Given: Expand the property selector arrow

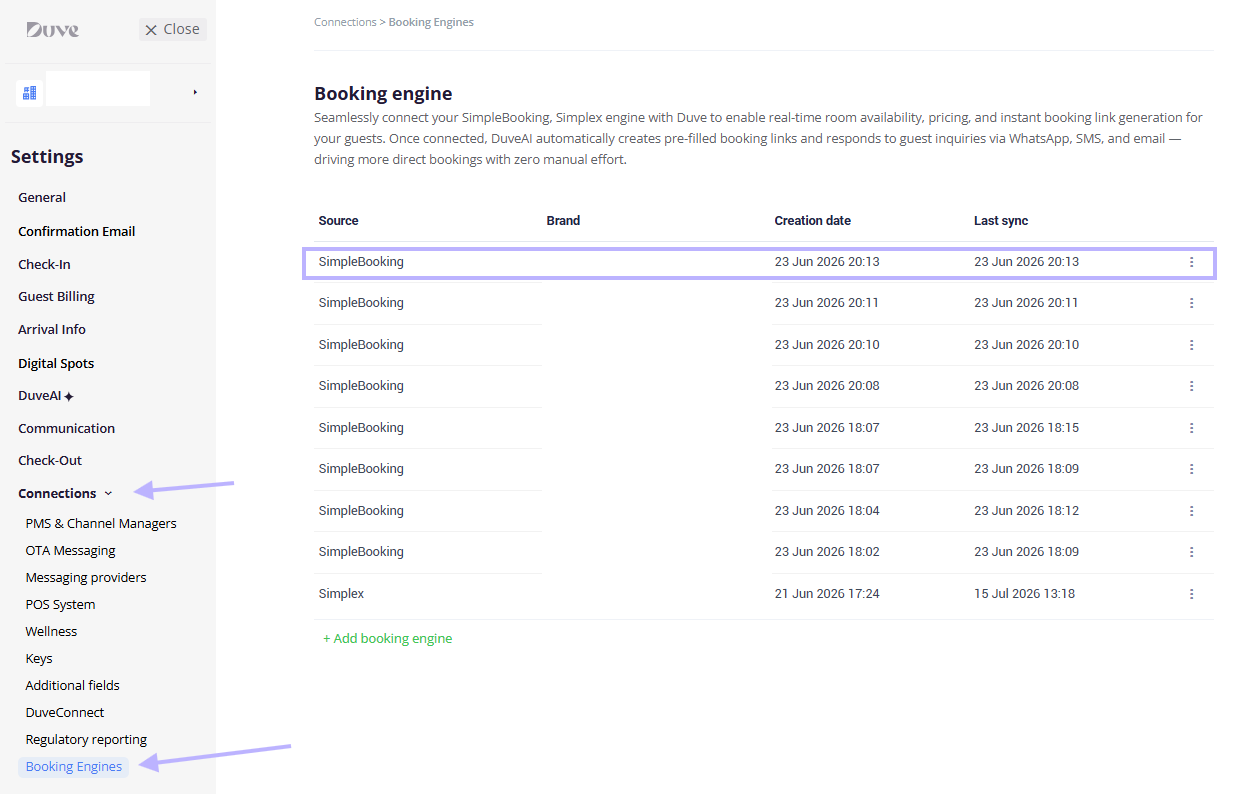Looking at the screenshot, I should point(195,92).
